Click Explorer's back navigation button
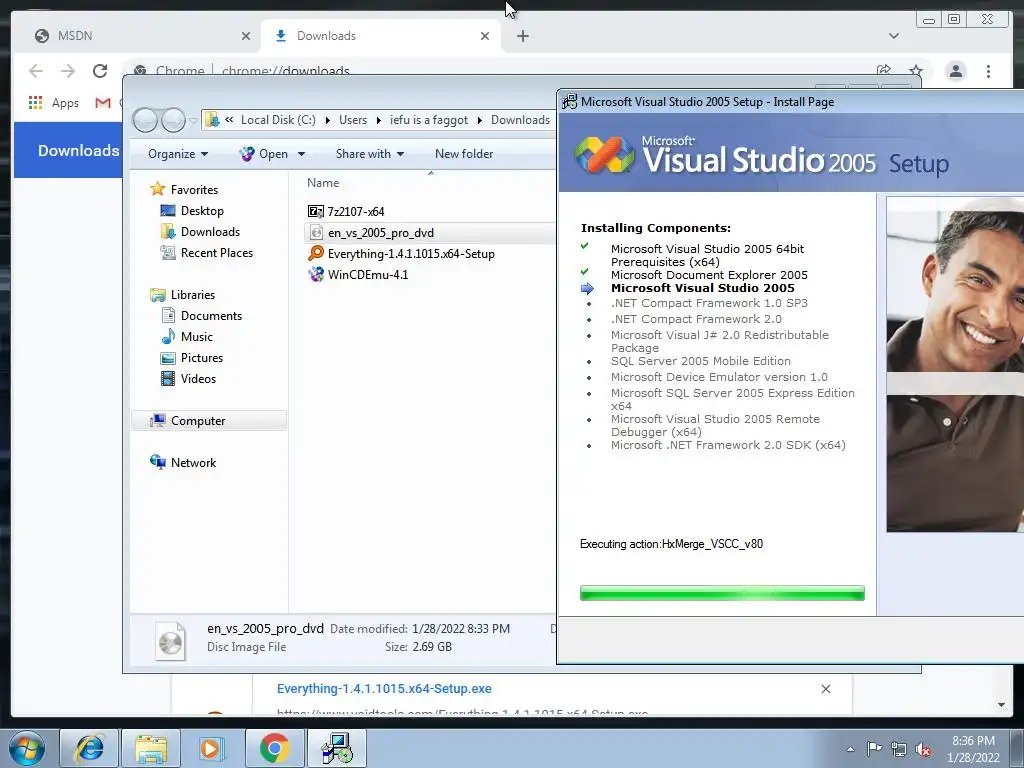1024x768 pixels. pos(145,120)
